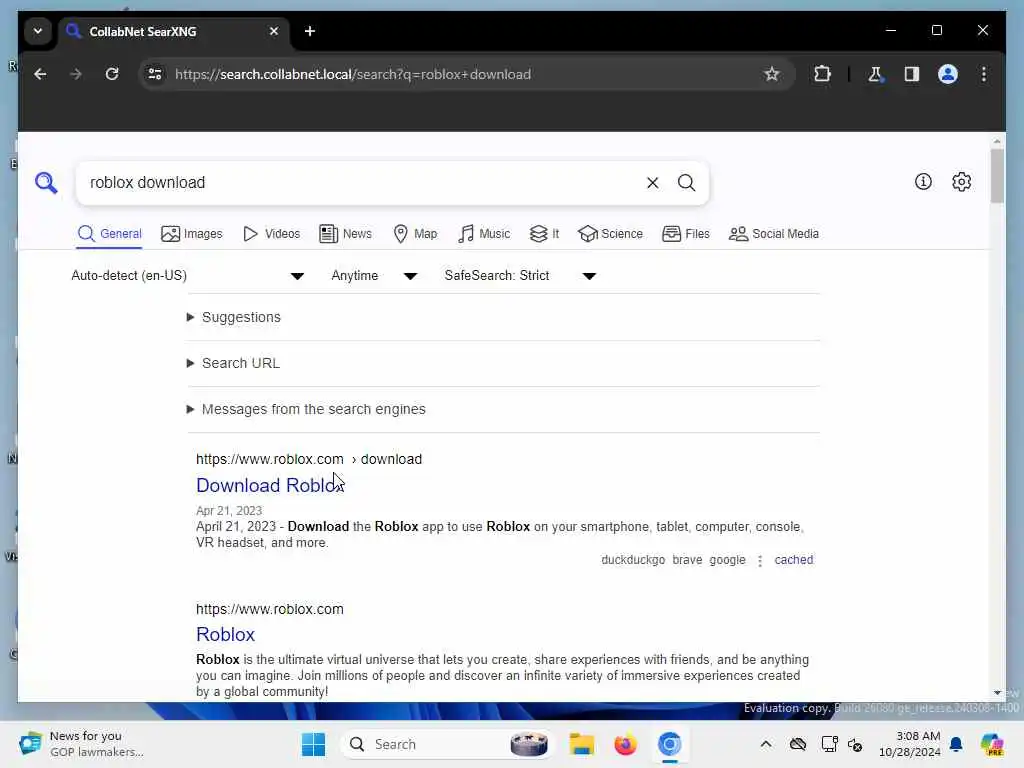The image size is (1024, 768).
Task: Open the Auto-detect language dropdown
Action: pos(187,276)
